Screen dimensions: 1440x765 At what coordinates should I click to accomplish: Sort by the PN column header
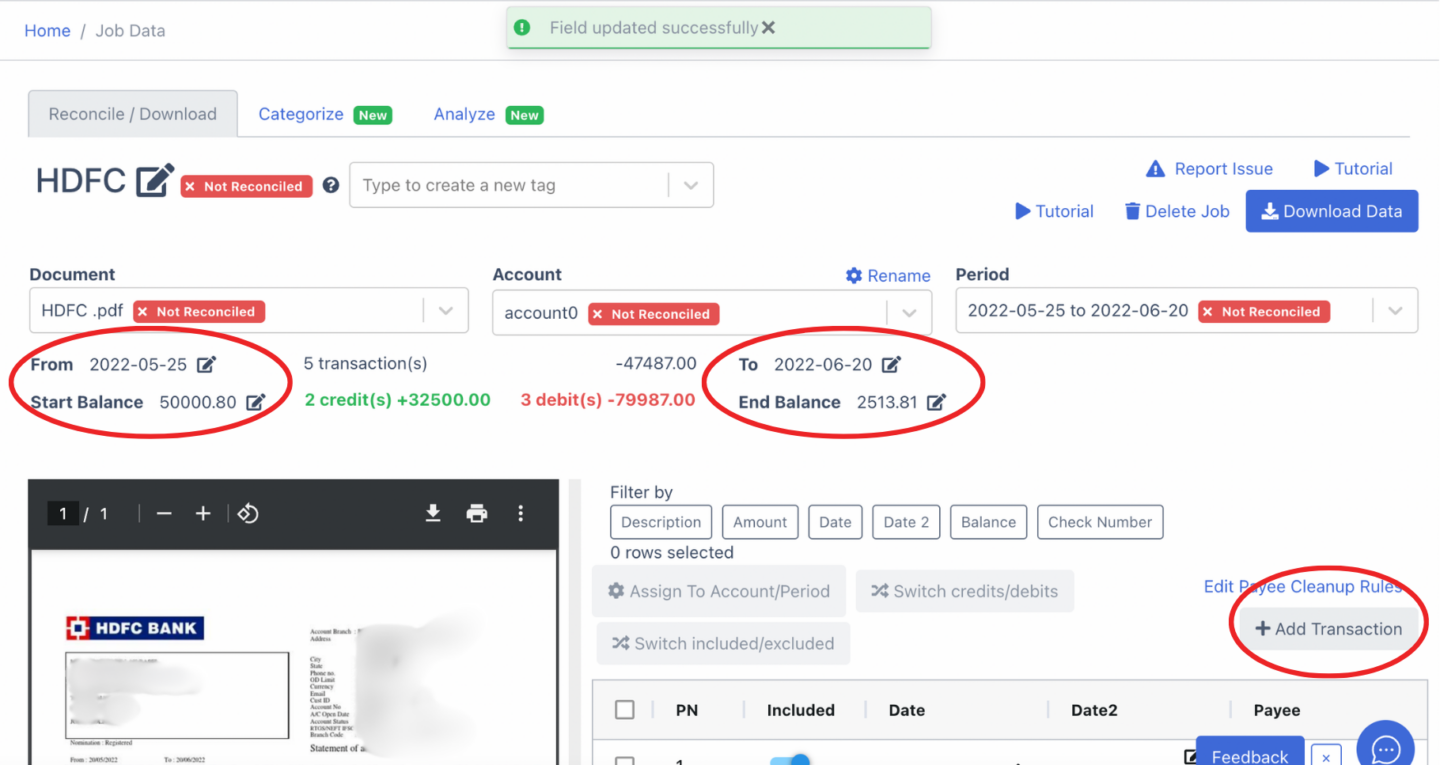687,710
